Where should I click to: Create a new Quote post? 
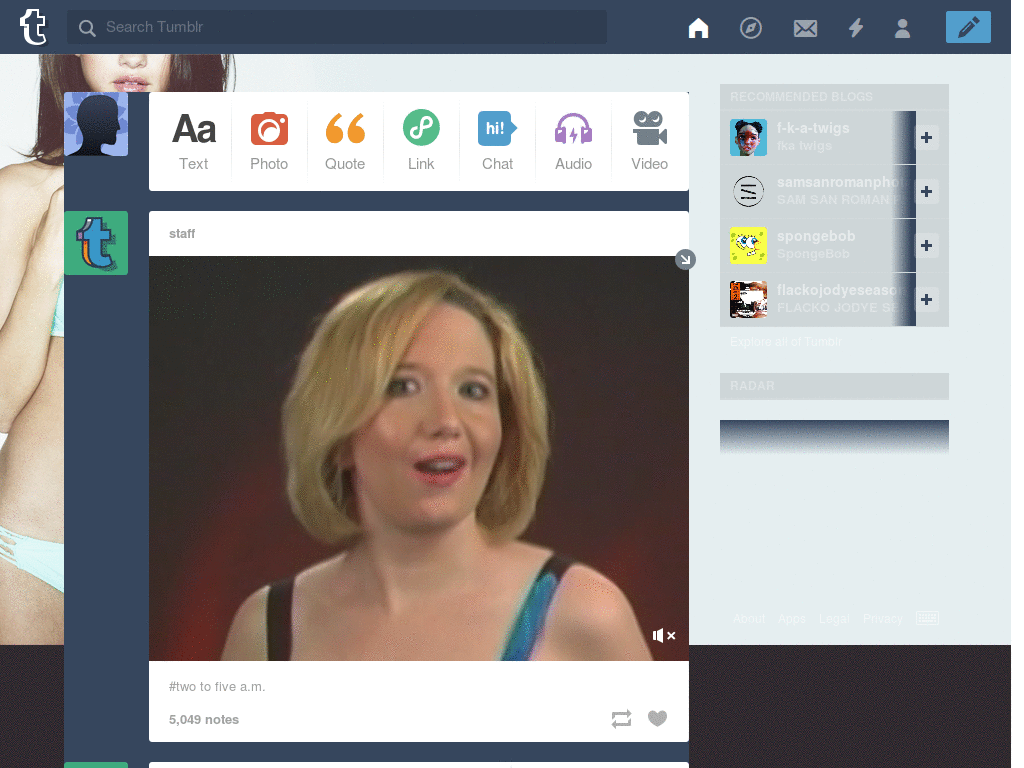coord(345,141)
